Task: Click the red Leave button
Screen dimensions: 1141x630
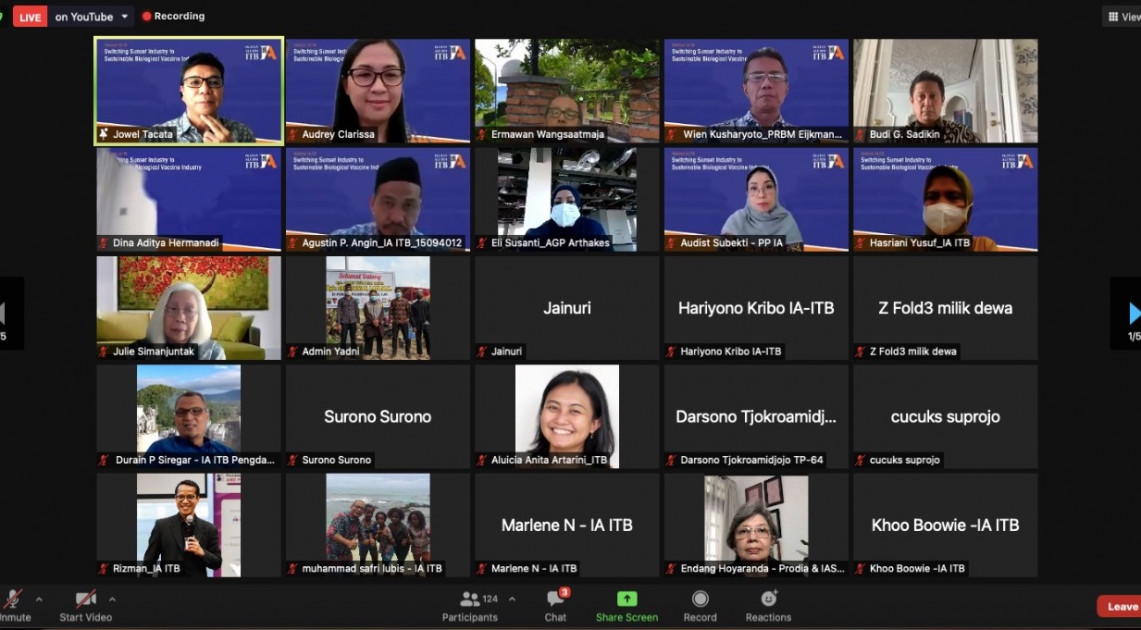Action: pos(1120,606)
